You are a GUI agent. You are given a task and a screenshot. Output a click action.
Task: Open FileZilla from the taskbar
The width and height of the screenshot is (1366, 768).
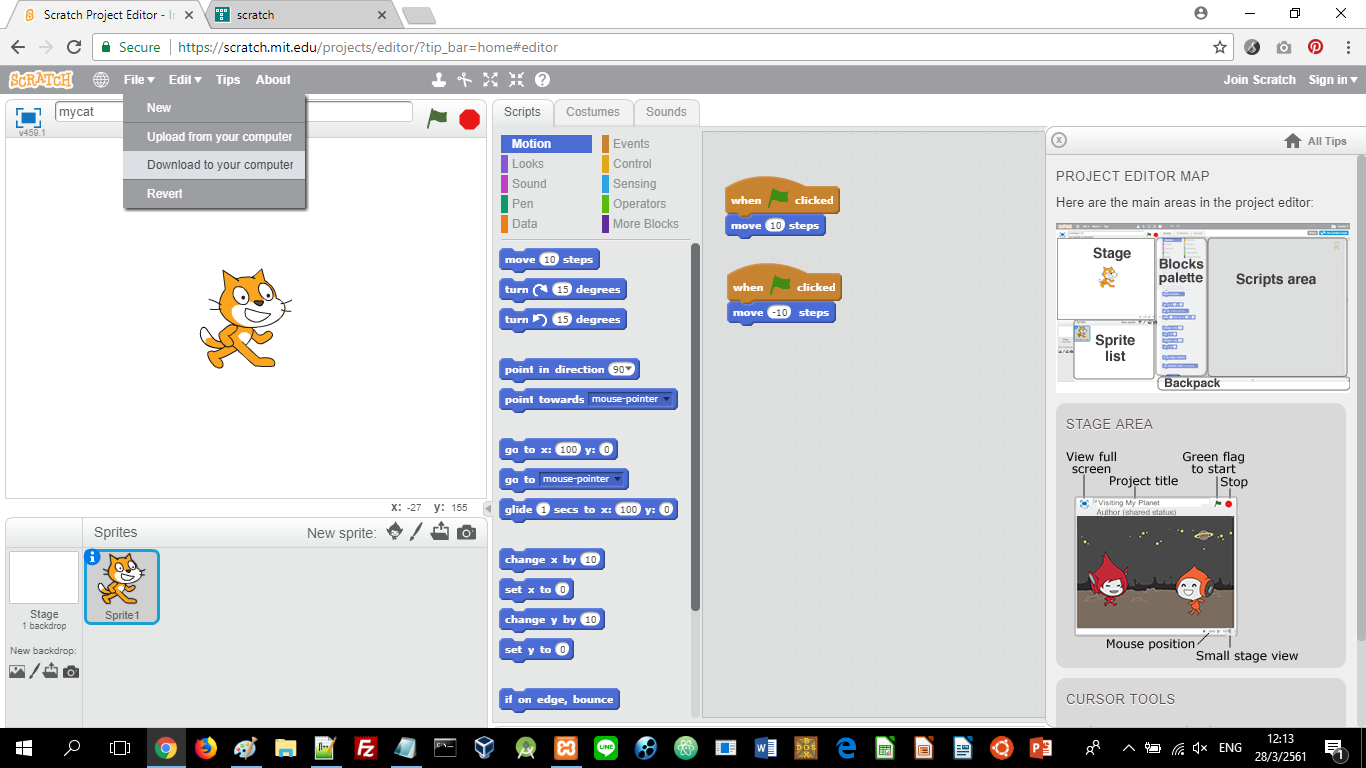pyautogui.click(x=366, y=748)
